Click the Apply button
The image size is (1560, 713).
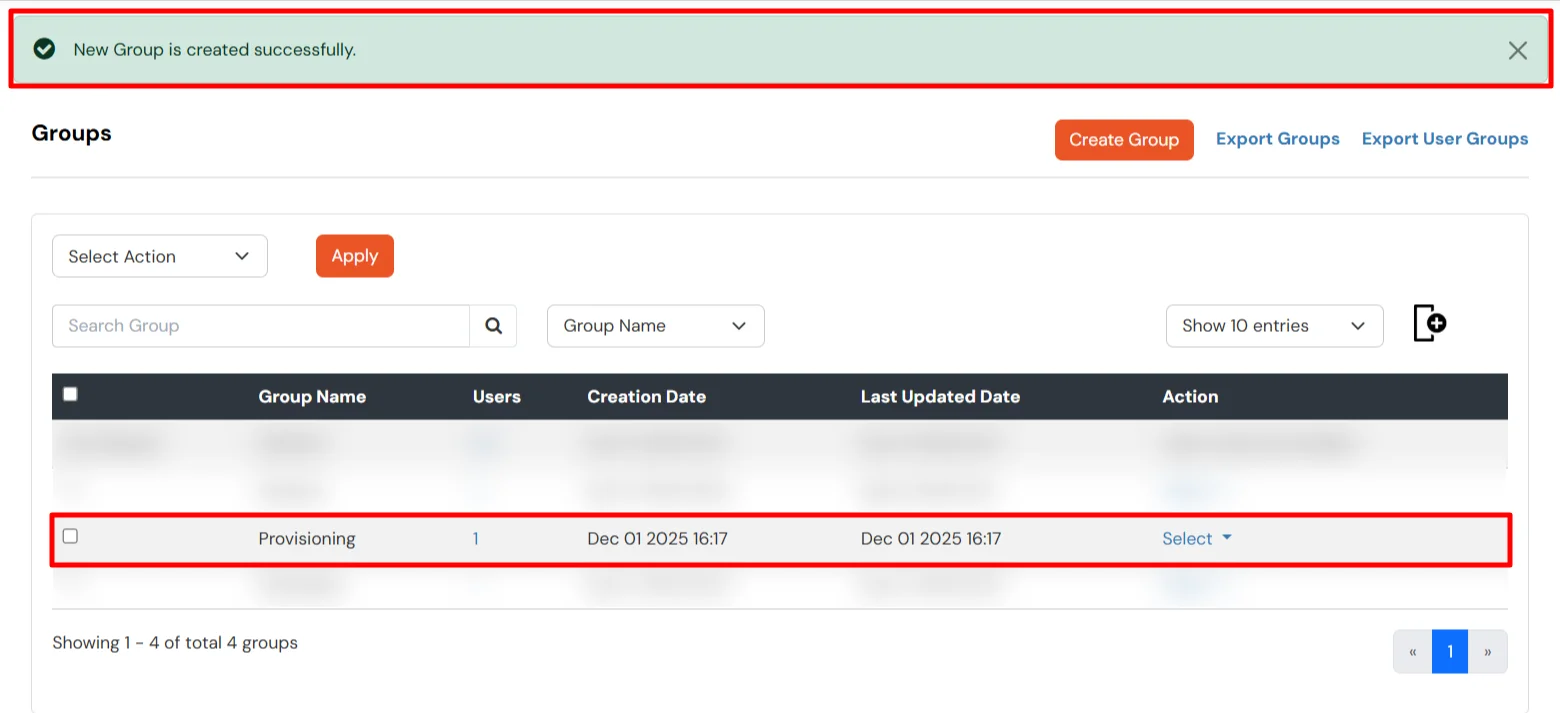(354, 255)
